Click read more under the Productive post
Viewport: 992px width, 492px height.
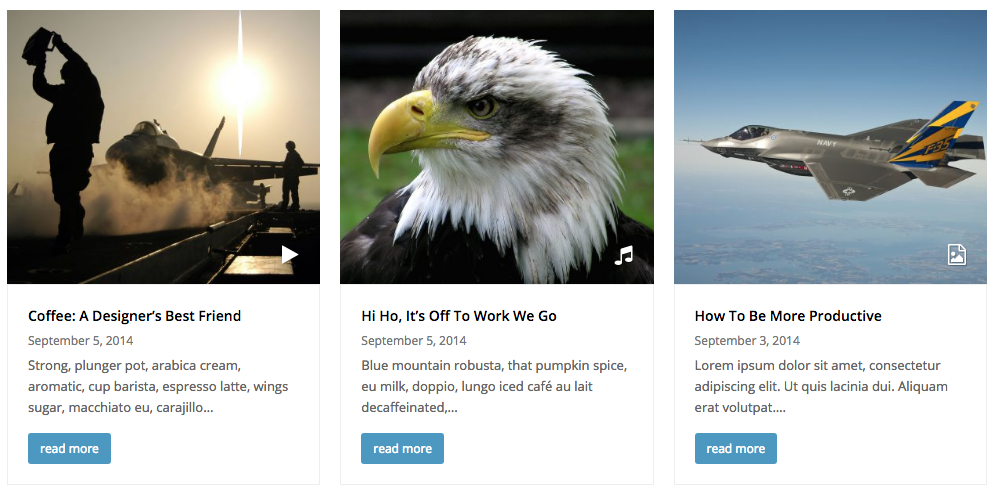click(x=736, y=448)
